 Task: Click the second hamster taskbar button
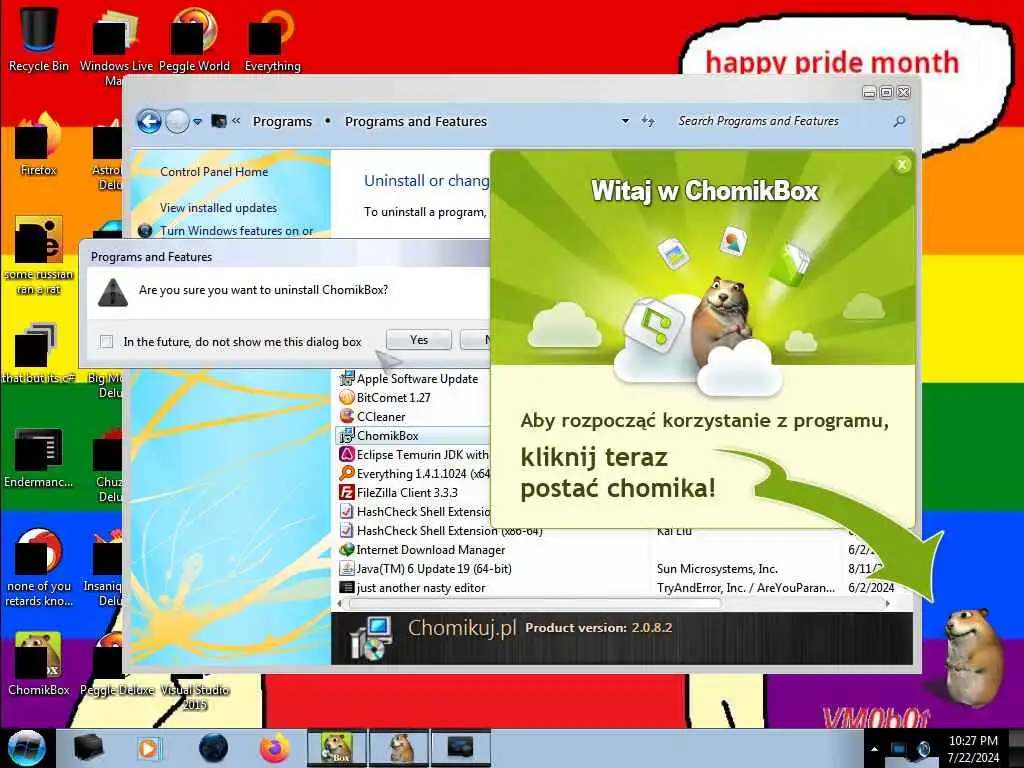click(x=400, y=748)
